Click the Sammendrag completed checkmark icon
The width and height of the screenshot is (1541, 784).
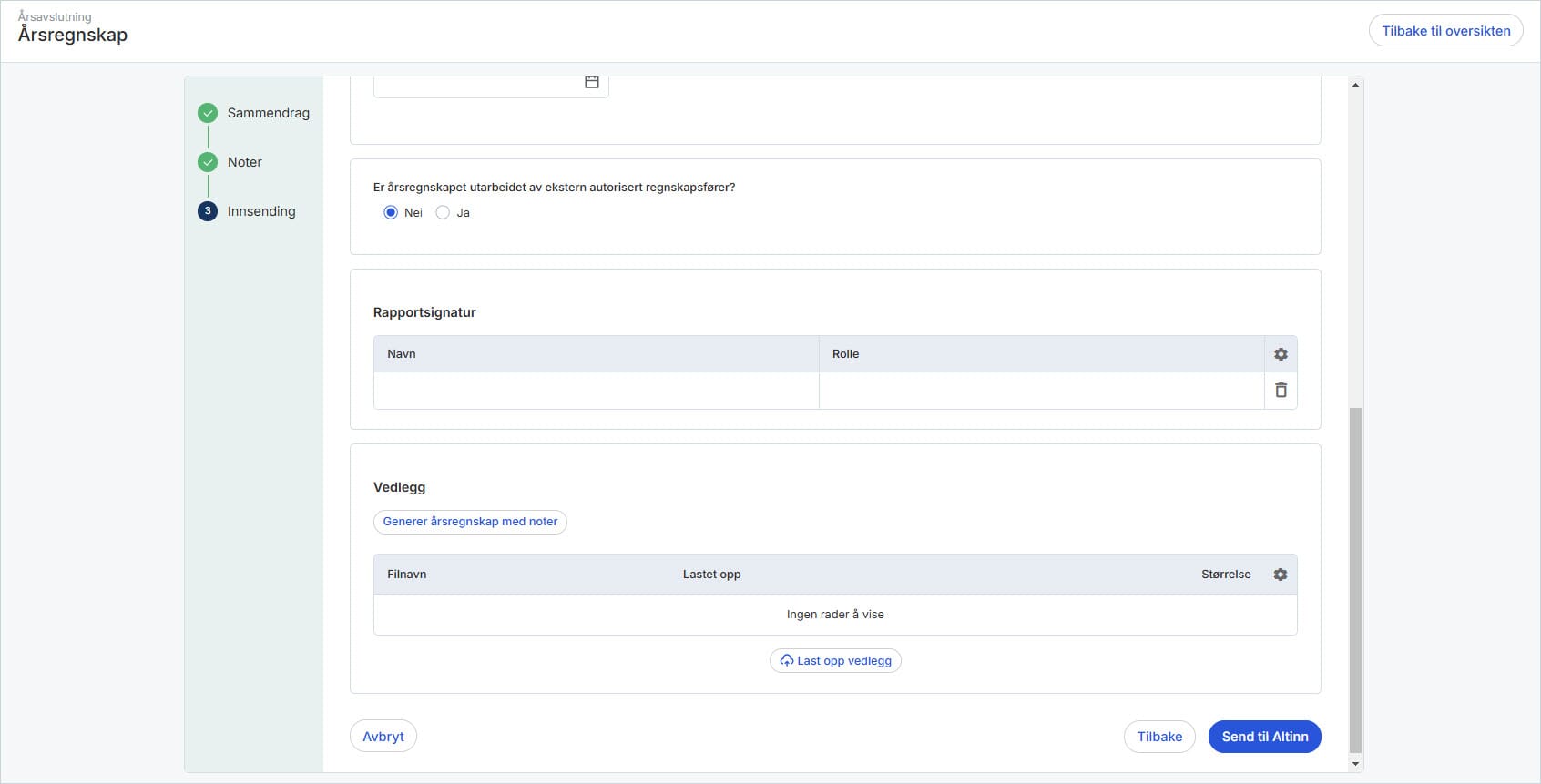pyautogui.click(x=208, y=113)
